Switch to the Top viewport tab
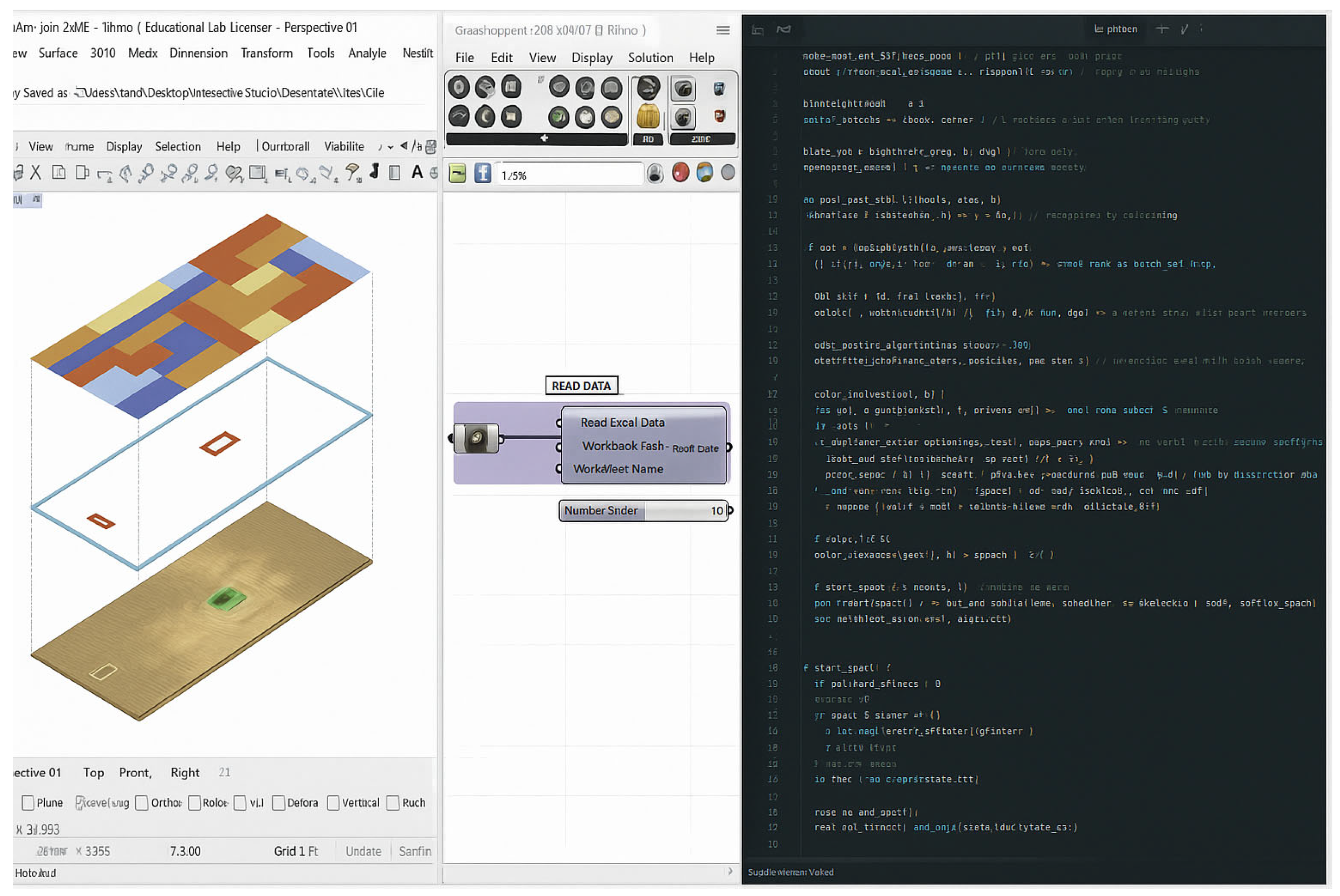The image size is (1340, 896). (94, 772)
